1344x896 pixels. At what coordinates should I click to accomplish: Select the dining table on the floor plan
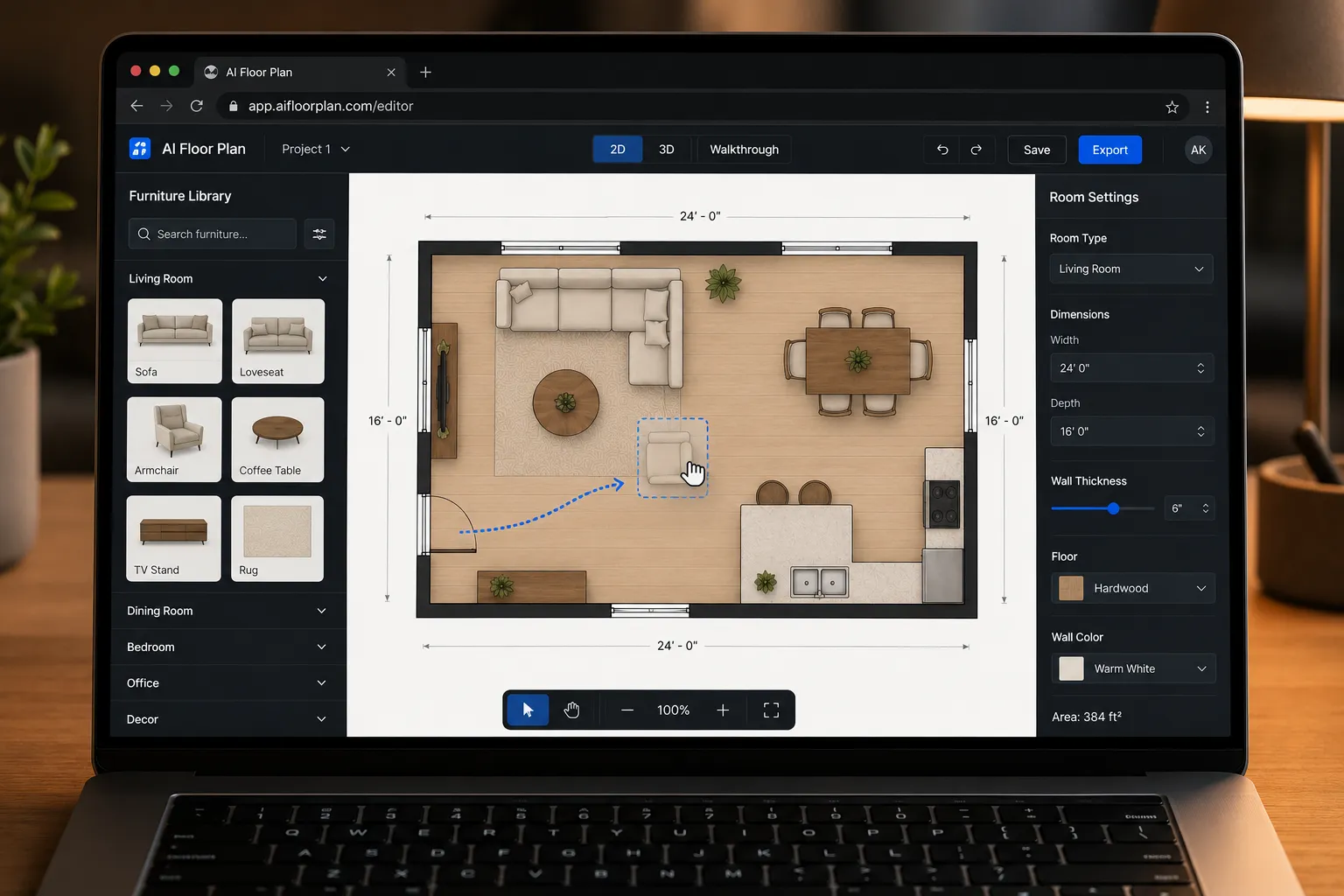click(858, 360)
